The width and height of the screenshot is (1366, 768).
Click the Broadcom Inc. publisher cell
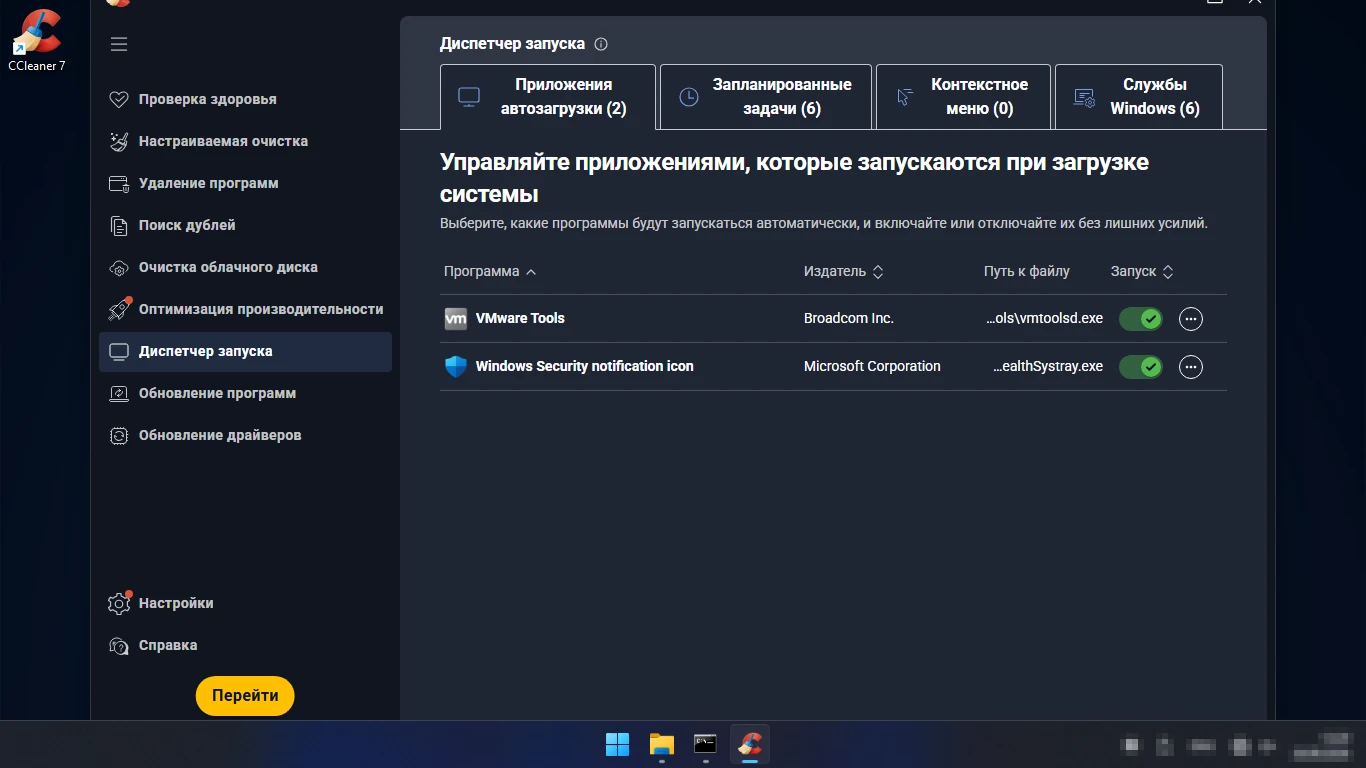click(x=849, y=318)
